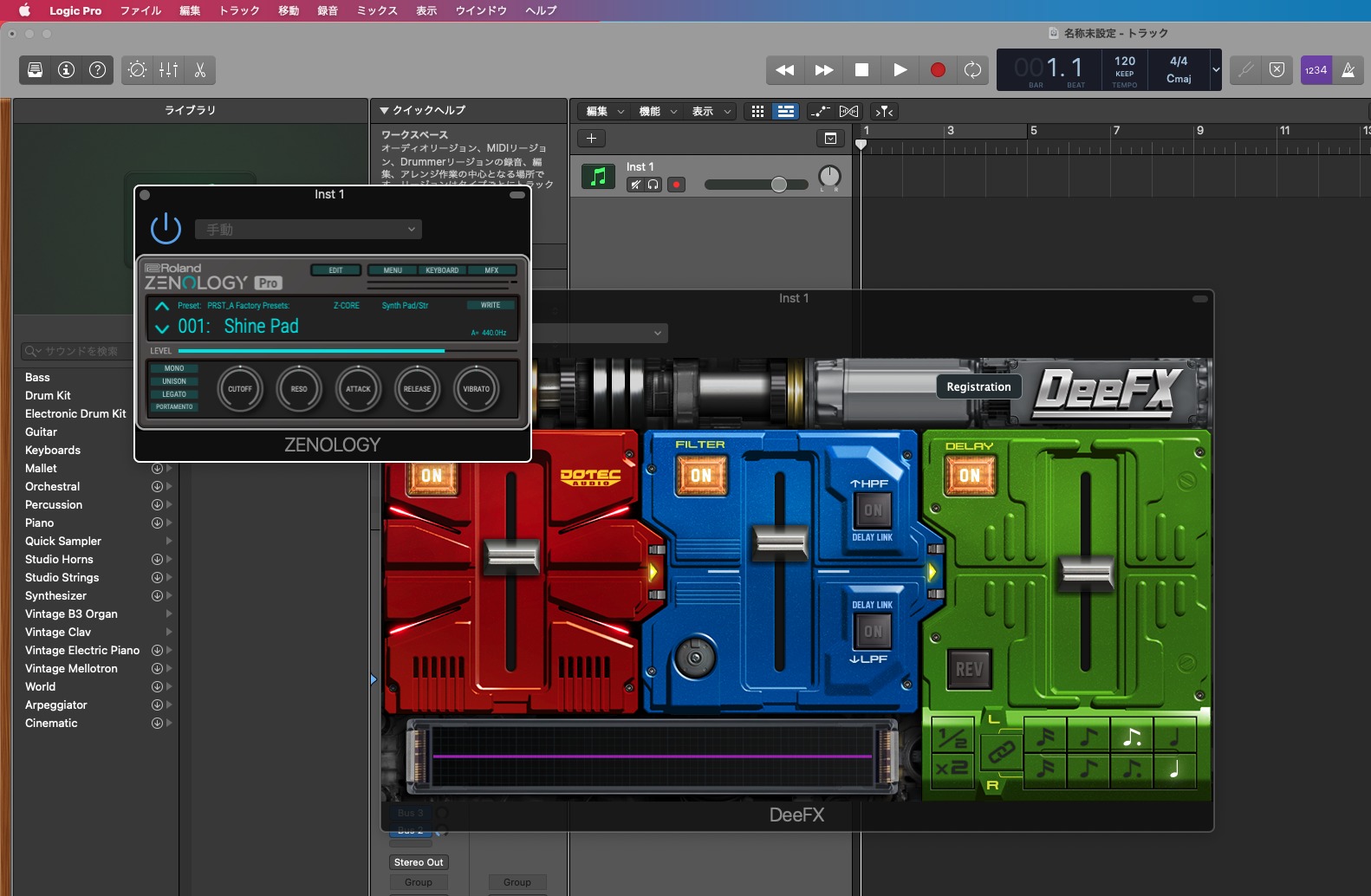Toggle the FILTER ON button in DeeFX
Image resolution: width=1371 pixels, height=896 pixels.
point(701,475)
